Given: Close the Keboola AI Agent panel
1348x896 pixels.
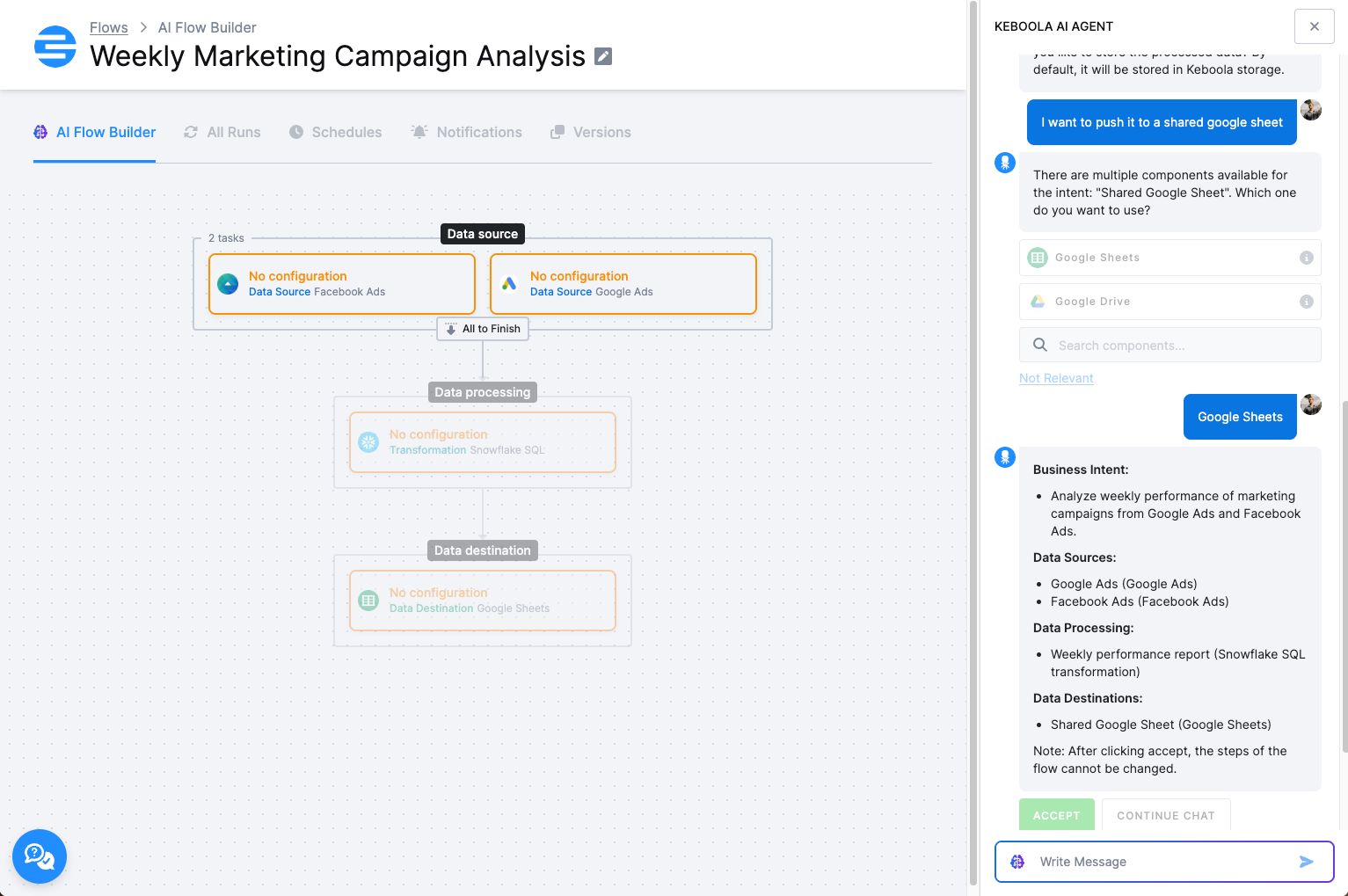Looking at the screenshot, I should coord(1315,26).
